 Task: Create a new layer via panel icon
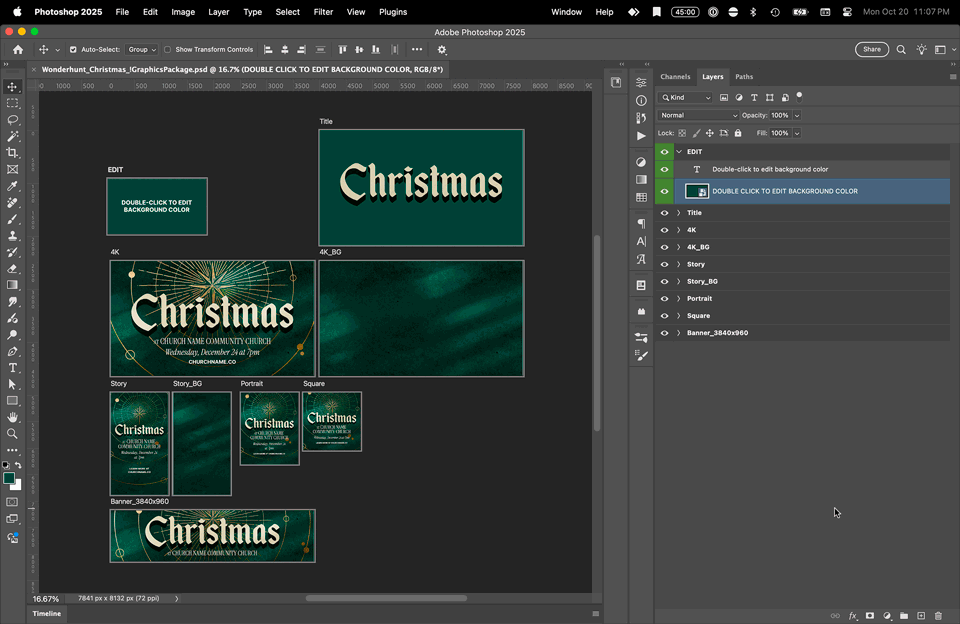tap(921, 616)
